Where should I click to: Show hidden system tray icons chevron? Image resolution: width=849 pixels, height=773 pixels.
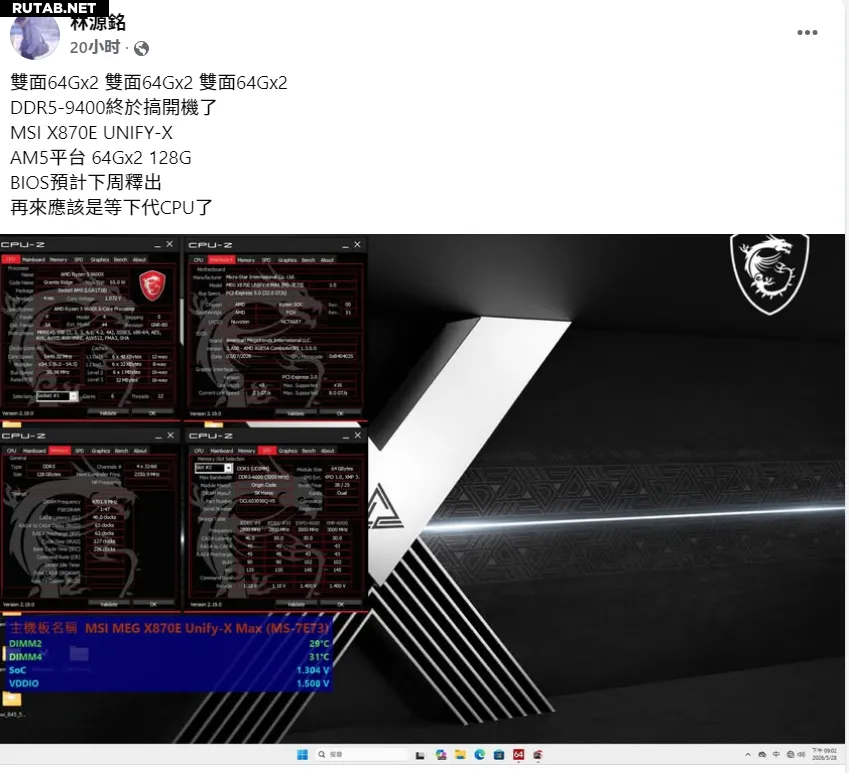point(748,754)
